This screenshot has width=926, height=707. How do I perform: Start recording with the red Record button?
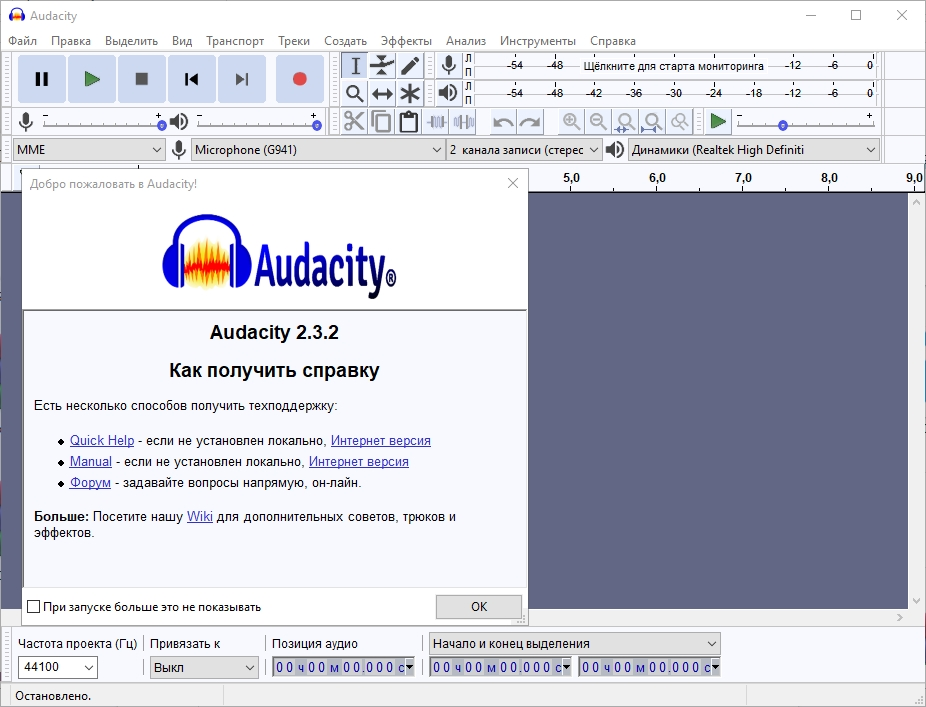coord(300,79)
